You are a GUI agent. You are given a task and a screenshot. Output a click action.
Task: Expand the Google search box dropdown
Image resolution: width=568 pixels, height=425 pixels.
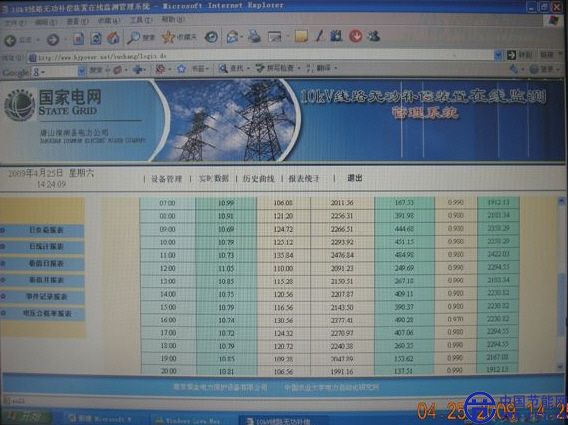coord(82,71)
